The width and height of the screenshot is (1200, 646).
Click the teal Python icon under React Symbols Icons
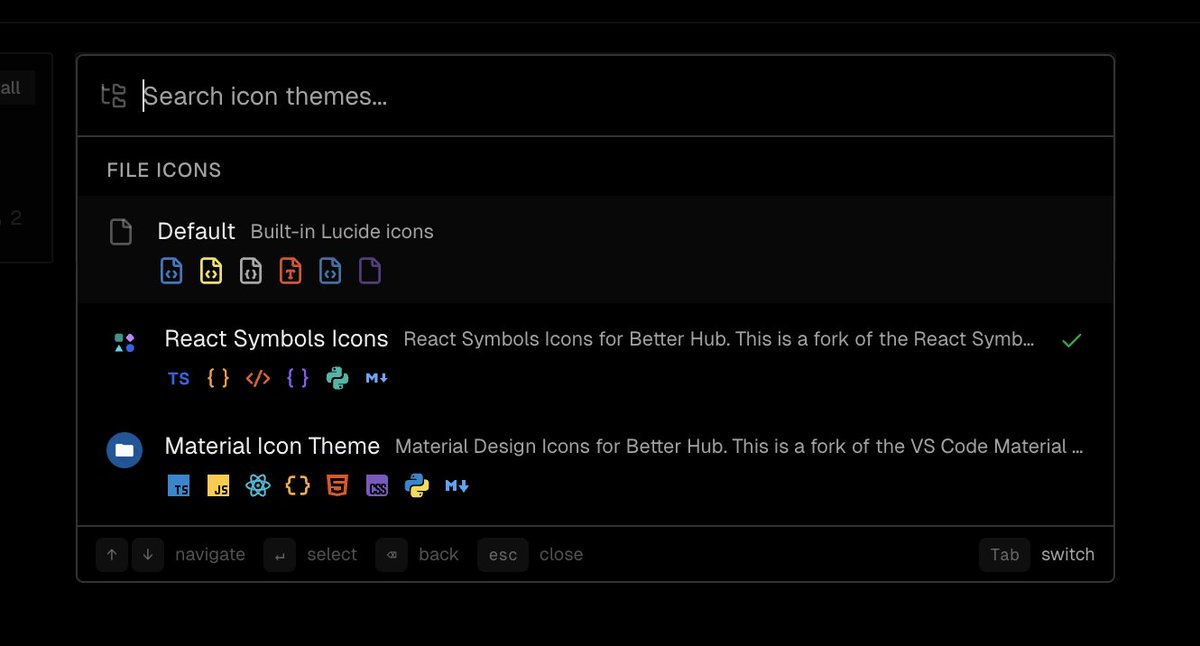(337, 378)
